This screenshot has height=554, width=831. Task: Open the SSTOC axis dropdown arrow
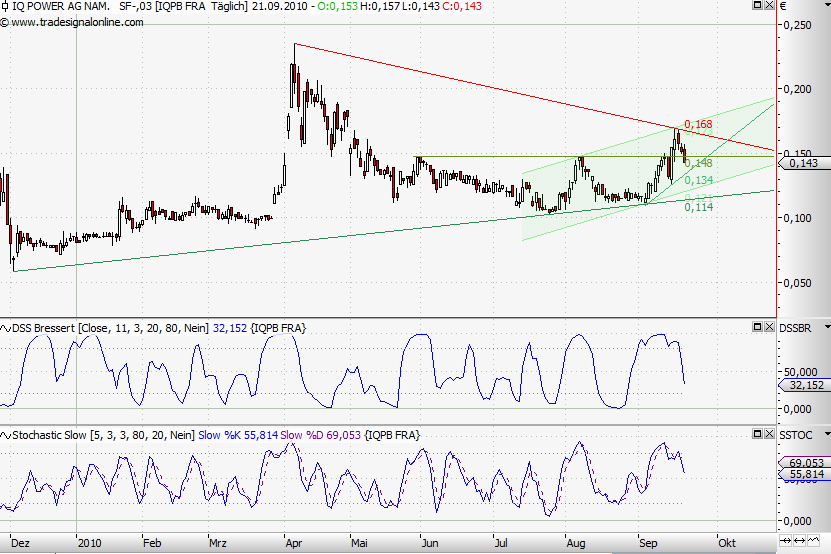tap(827, 435)
